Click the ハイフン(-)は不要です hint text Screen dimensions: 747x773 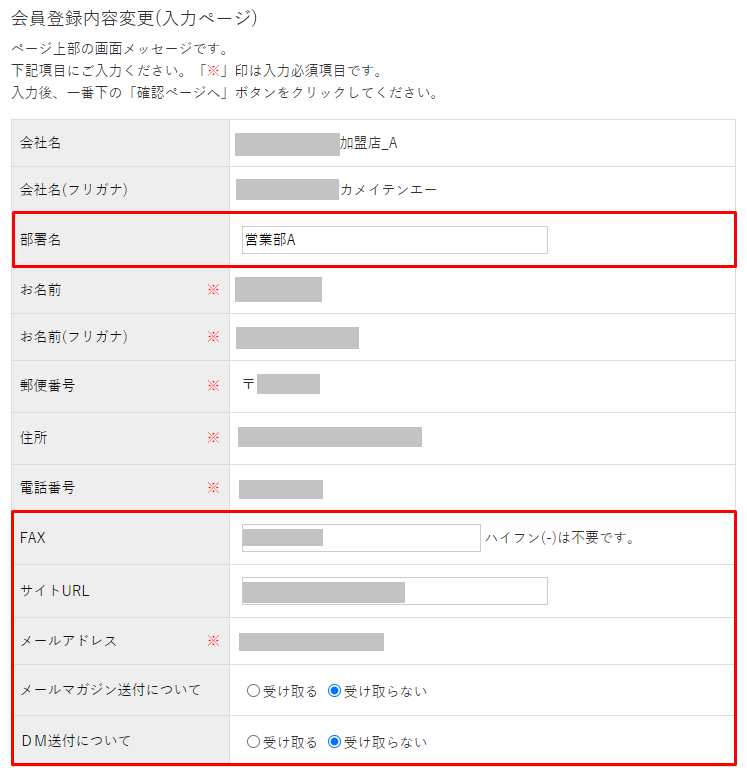click(x=560, y=538)
